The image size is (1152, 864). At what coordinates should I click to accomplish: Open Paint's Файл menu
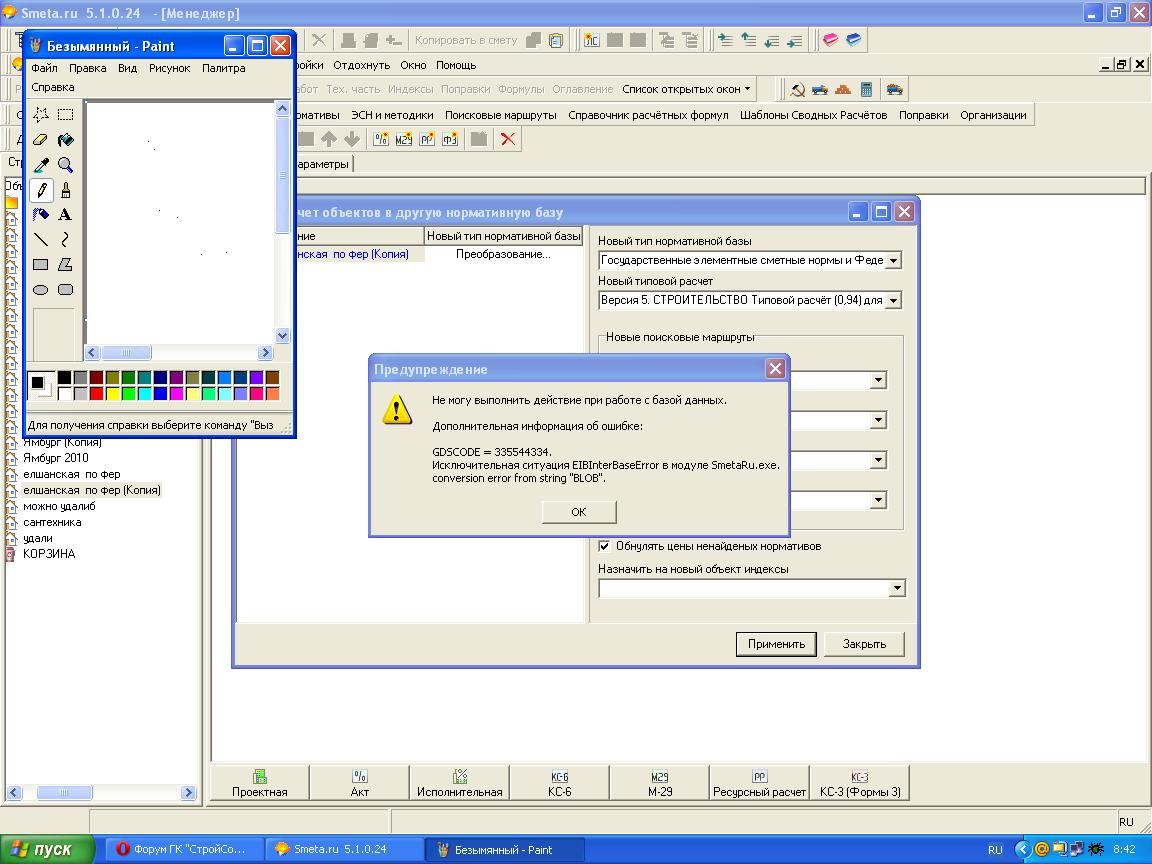coord(44,68)
